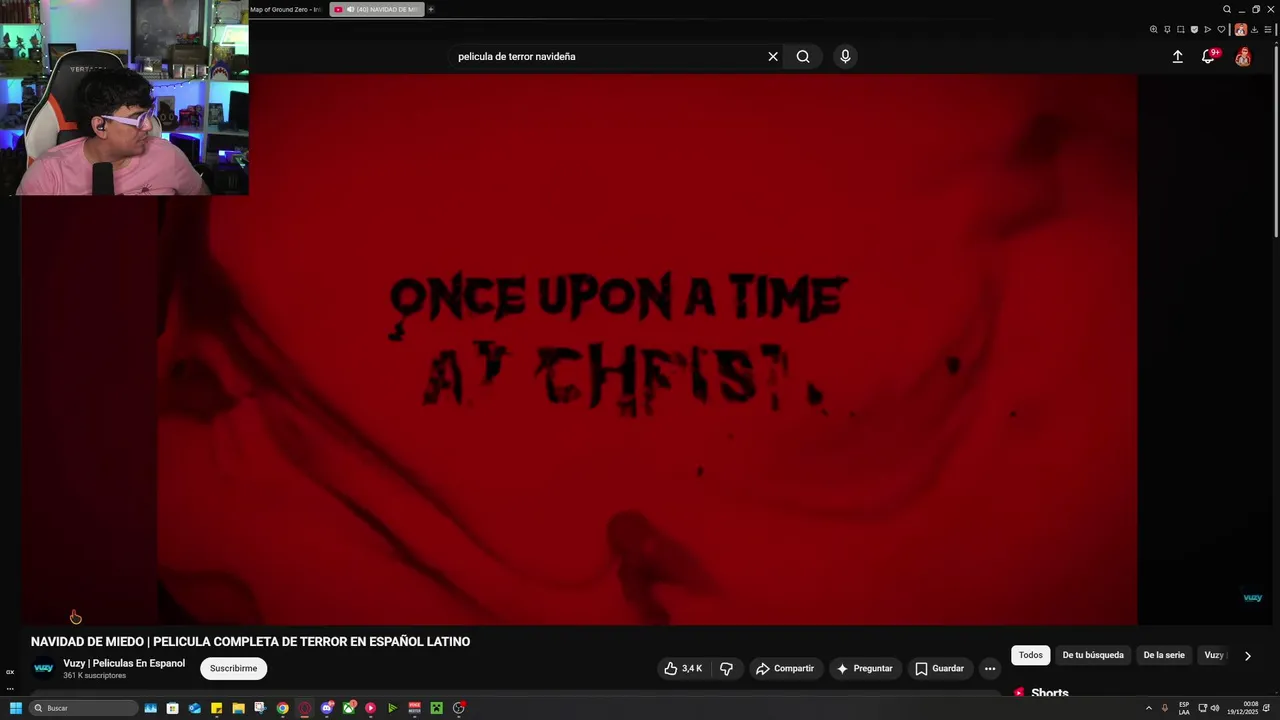Image resolution: width=1280 pixels, height=720 pixels.
Task: Clear the YouTube search text with X
Action: point(773,57)
